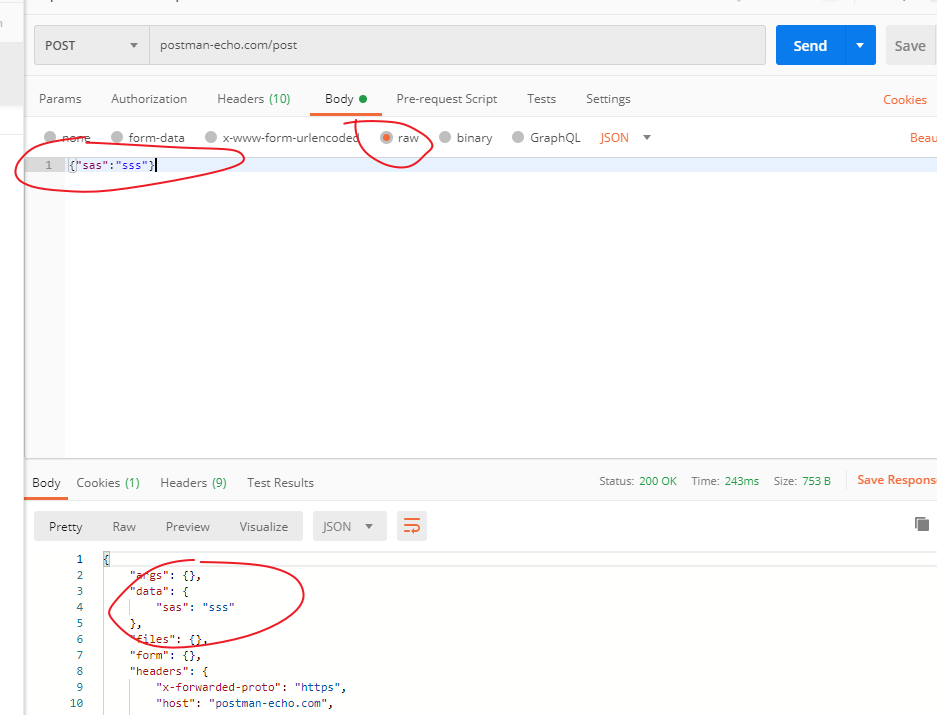The image size is (937, 715).
Task: Click the request body editor line 1
Action: pos(501,165)
